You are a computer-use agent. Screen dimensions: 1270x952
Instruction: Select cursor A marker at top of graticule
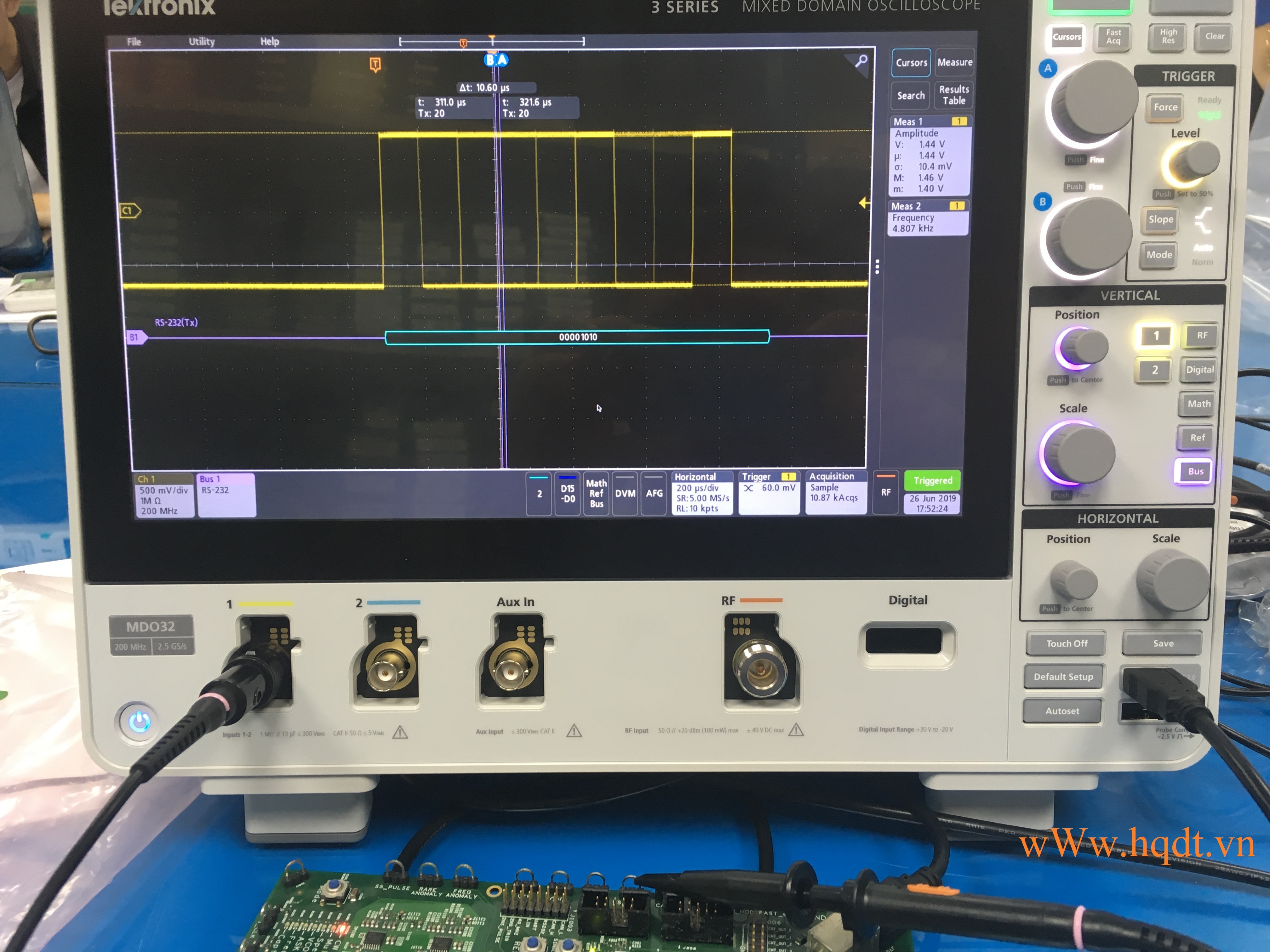point(502,60)
